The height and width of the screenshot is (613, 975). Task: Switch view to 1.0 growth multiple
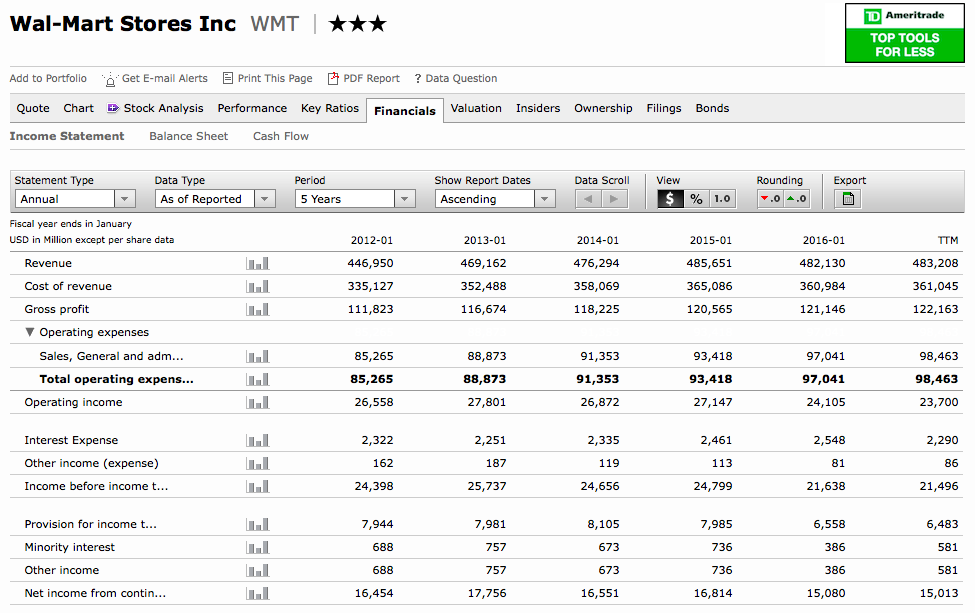click(x=723, y=199)
